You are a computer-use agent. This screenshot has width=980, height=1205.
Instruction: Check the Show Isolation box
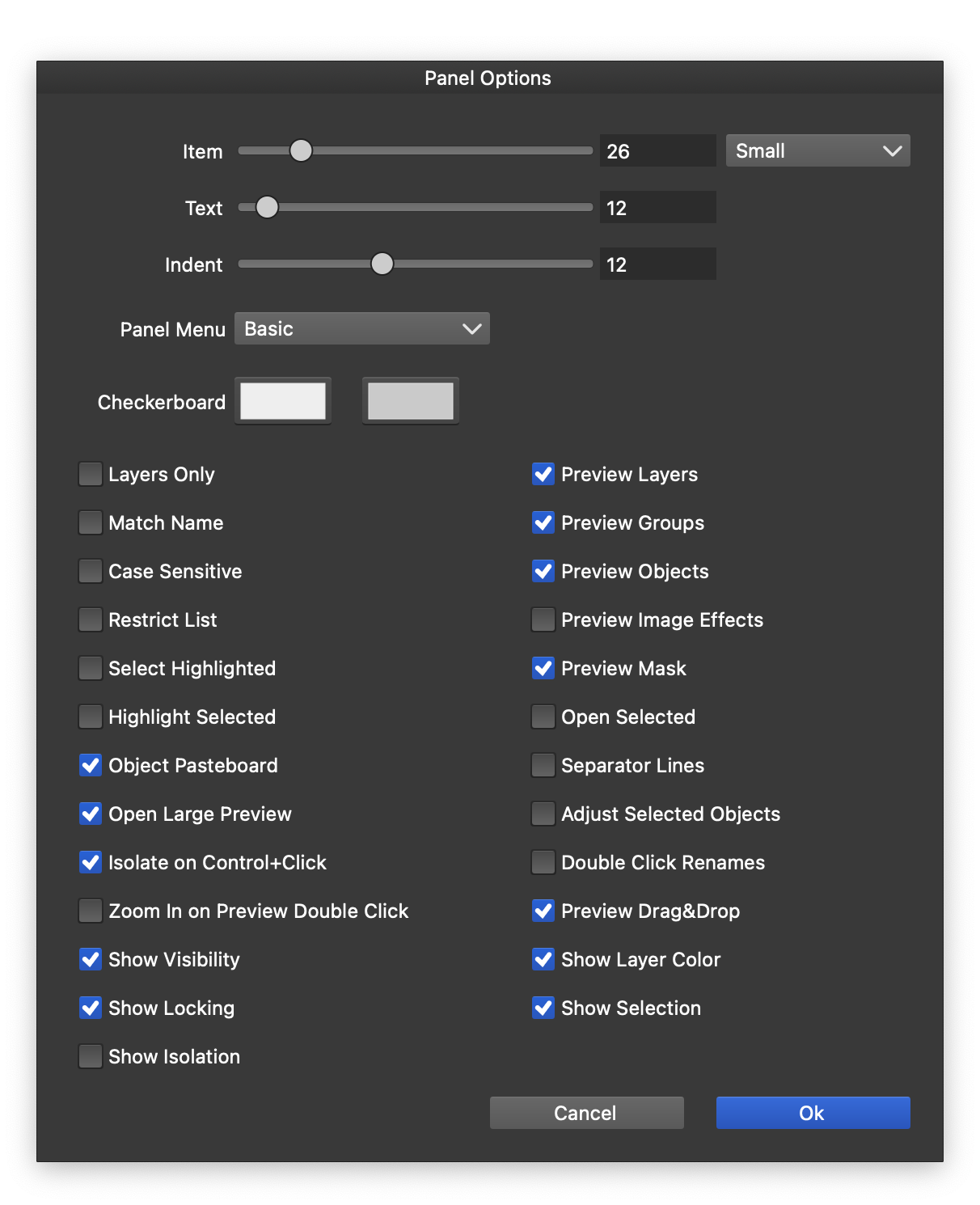(x=91, y=1056)
